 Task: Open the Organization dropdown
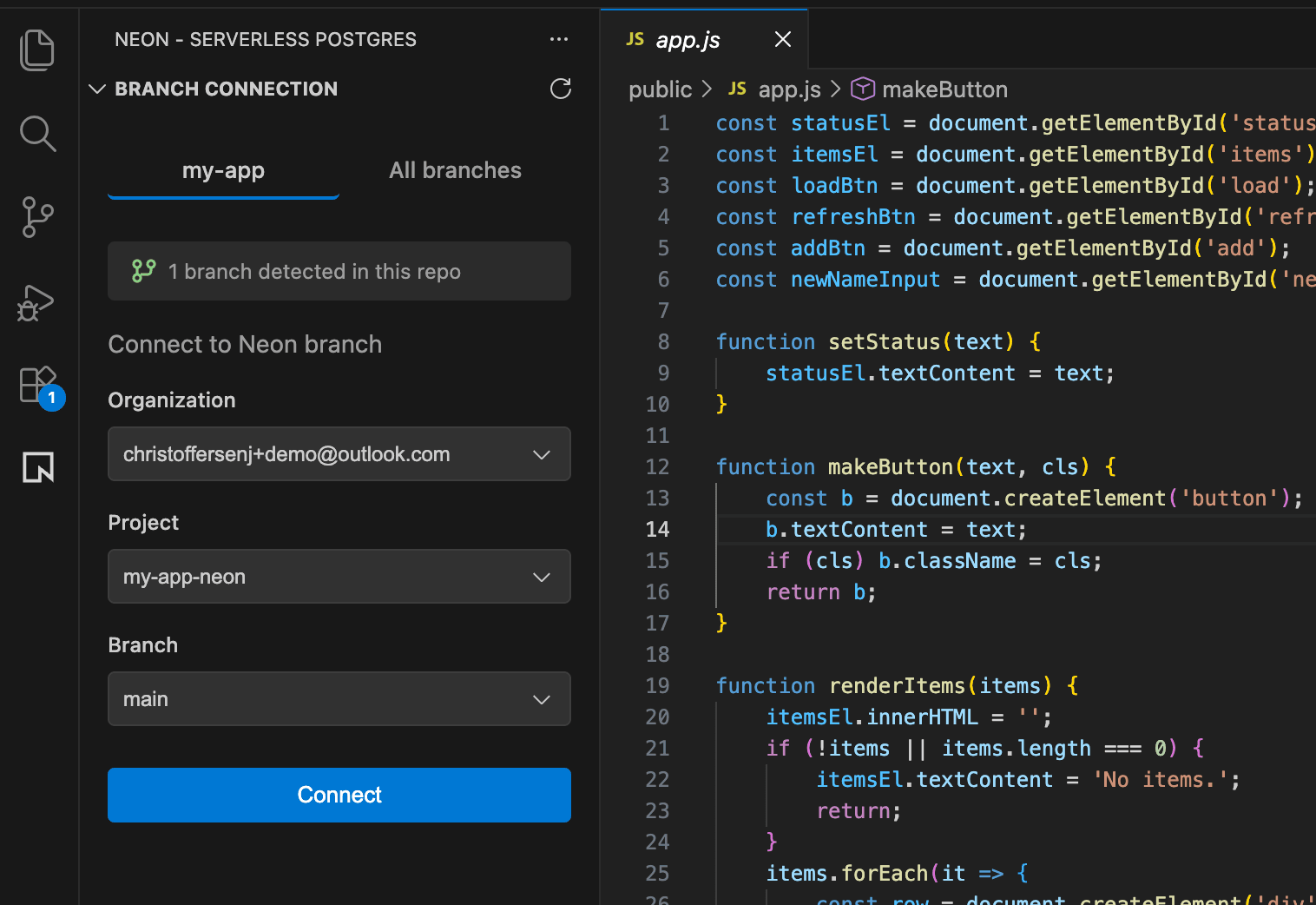[339, 454]
